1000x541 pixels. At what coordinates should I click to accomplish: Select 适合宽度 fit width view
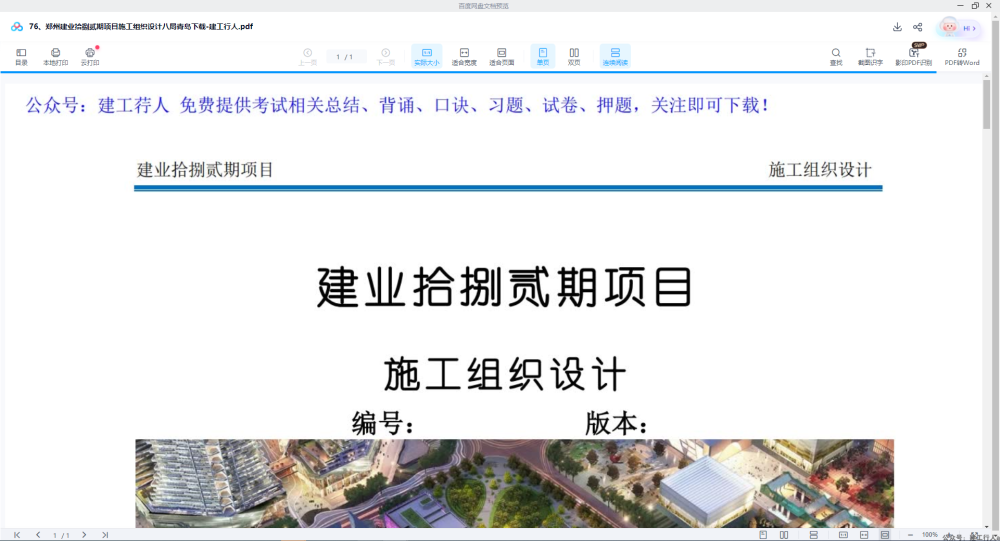pos(464,56)
